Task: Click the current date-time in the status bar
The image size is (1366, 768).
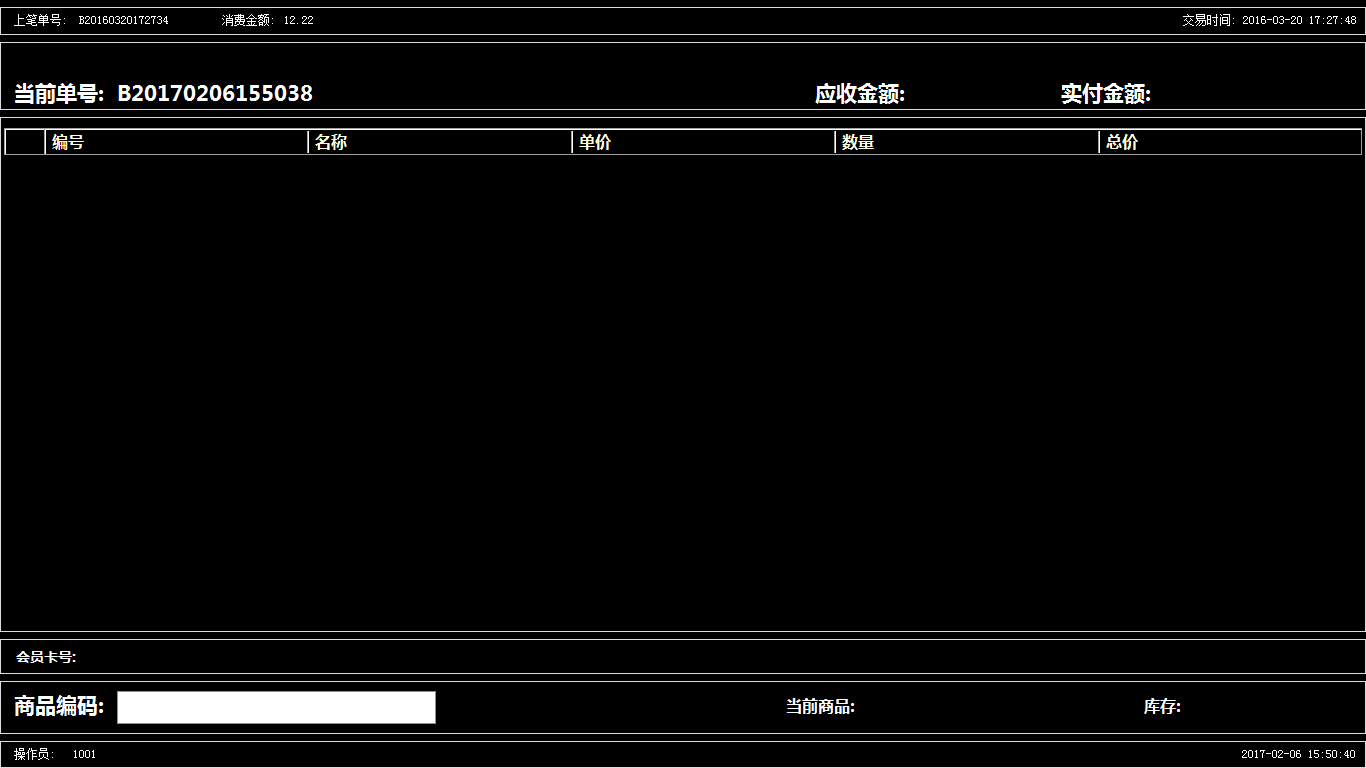Action: tap(1298, 754)
